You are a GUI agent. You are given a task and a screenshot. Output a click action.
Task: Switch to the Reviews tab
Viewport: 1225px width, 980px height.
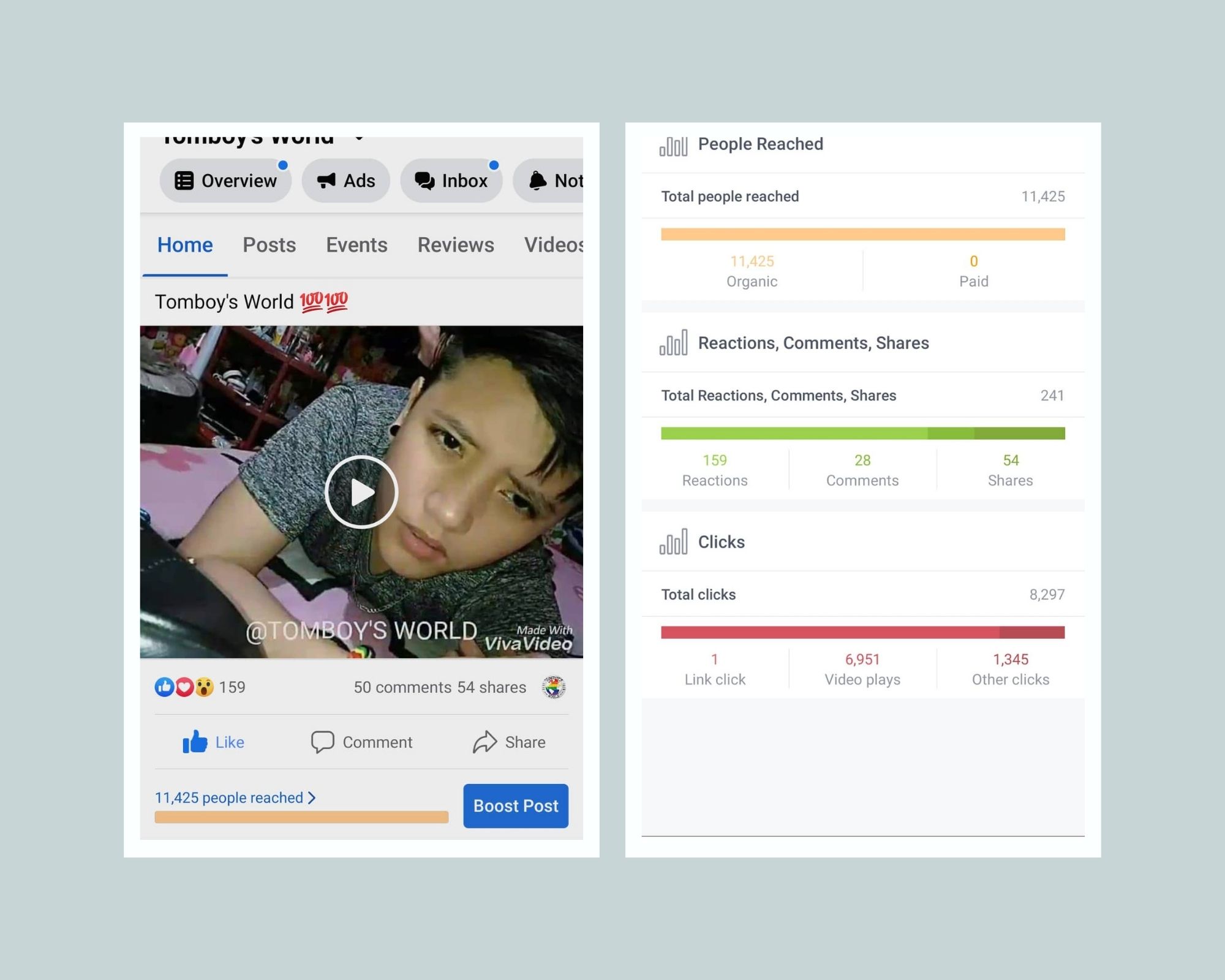coord(456,245)
